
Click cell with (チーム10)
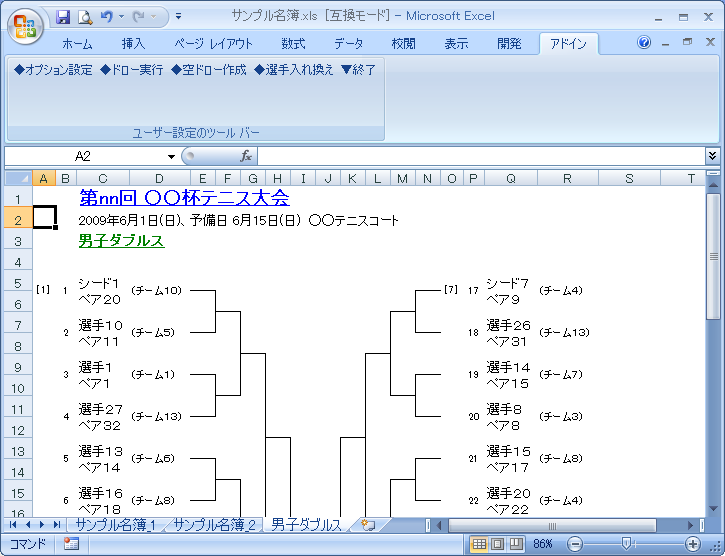(x=156, y=290)
